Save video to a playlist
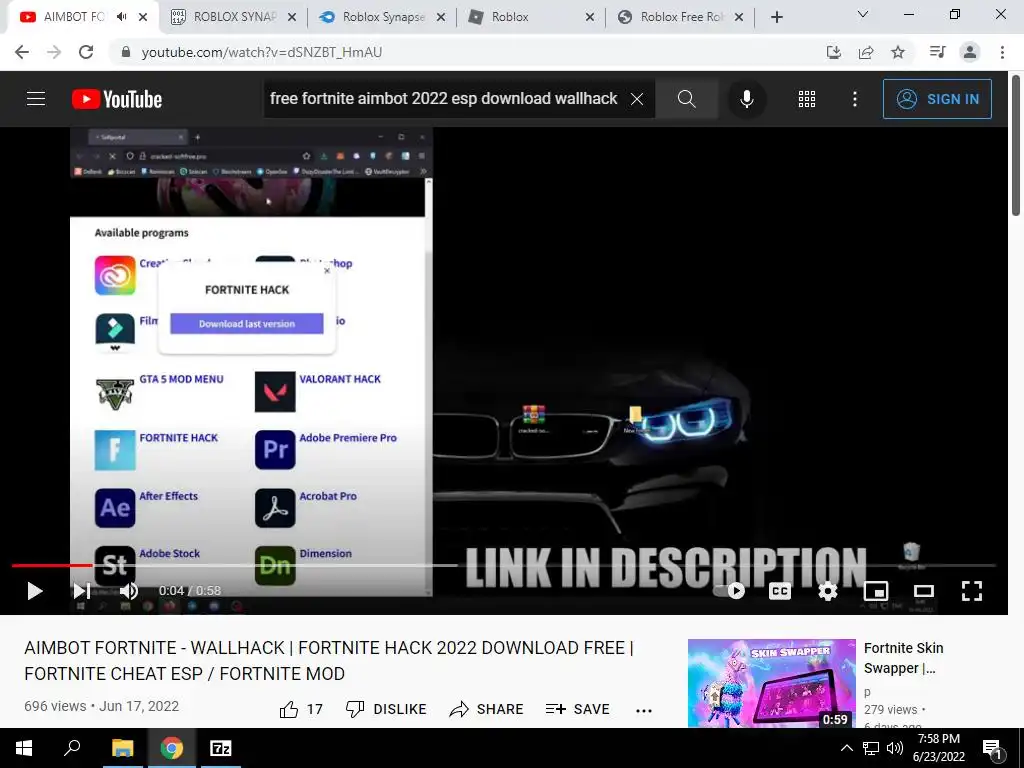1024x768 pixels. click(x=577, y=709)
